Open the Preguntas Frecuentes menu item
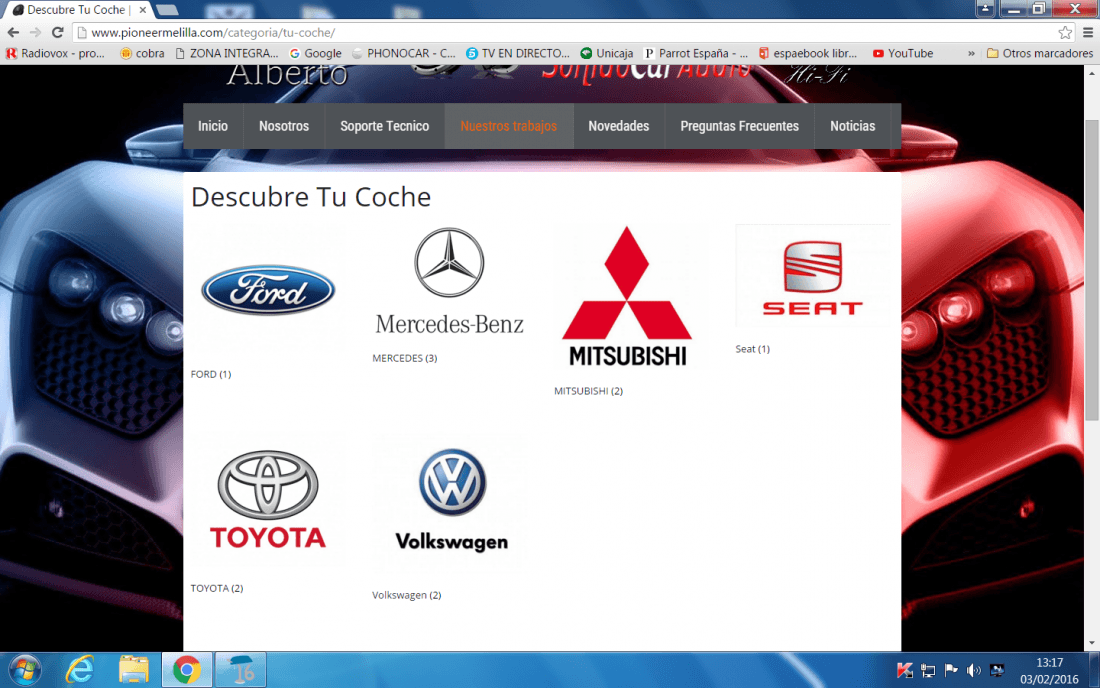Viewport: 1100px width, 688px height. coord(739,126)
